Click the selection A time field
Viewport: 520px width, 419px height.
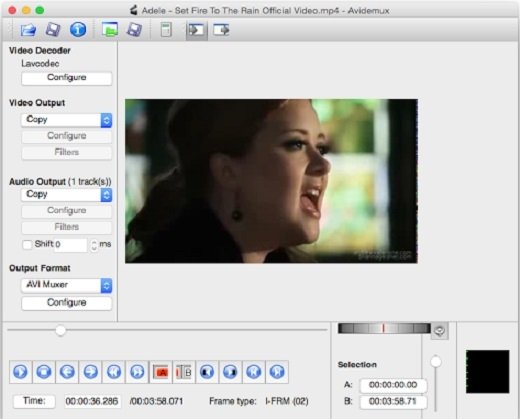coord(393,385)
